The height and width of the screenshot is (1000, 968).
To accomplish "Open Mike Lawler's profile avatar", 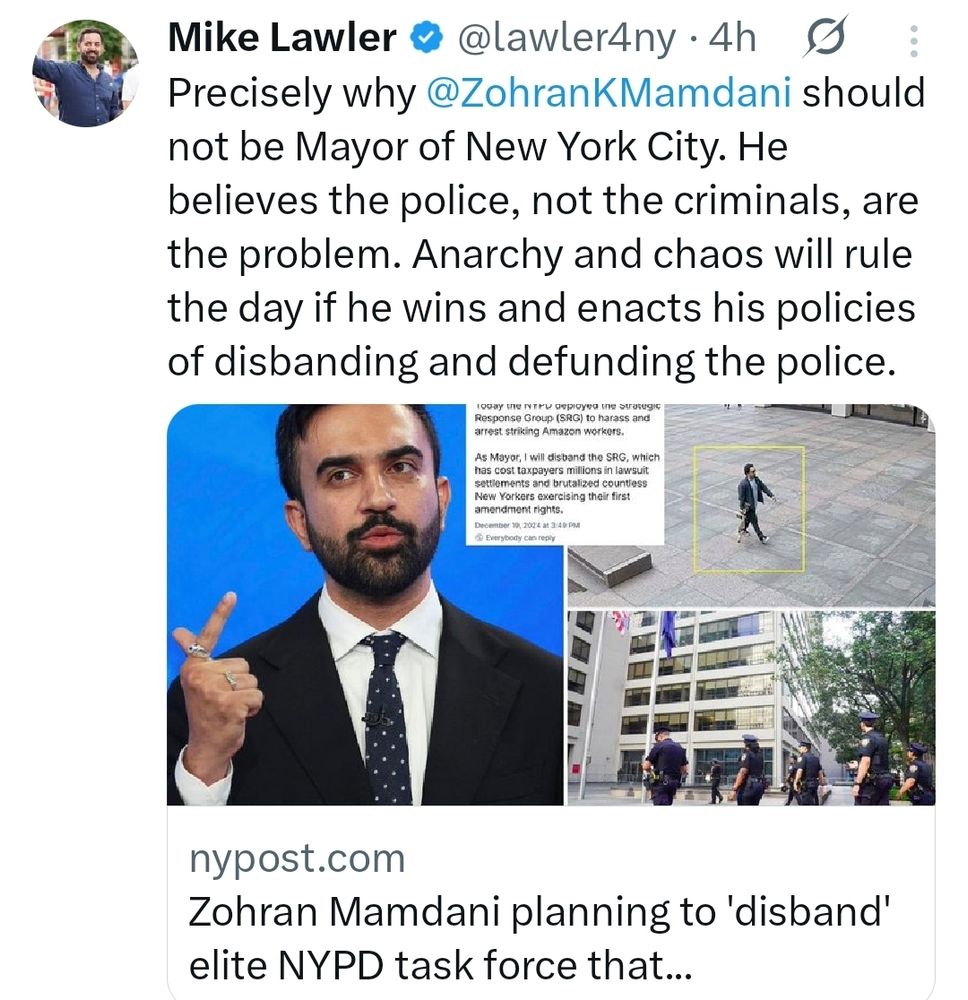I will tap(85, 73).
